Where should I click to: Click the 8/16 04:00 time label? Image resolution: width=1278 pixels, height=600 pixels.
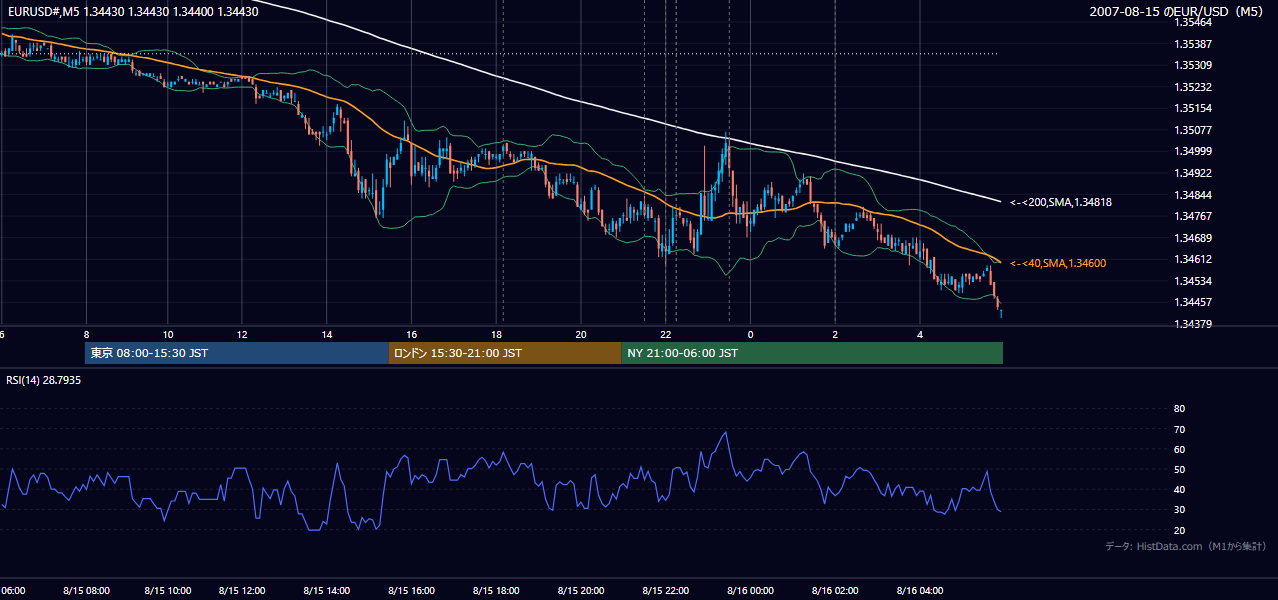point(920,590)
